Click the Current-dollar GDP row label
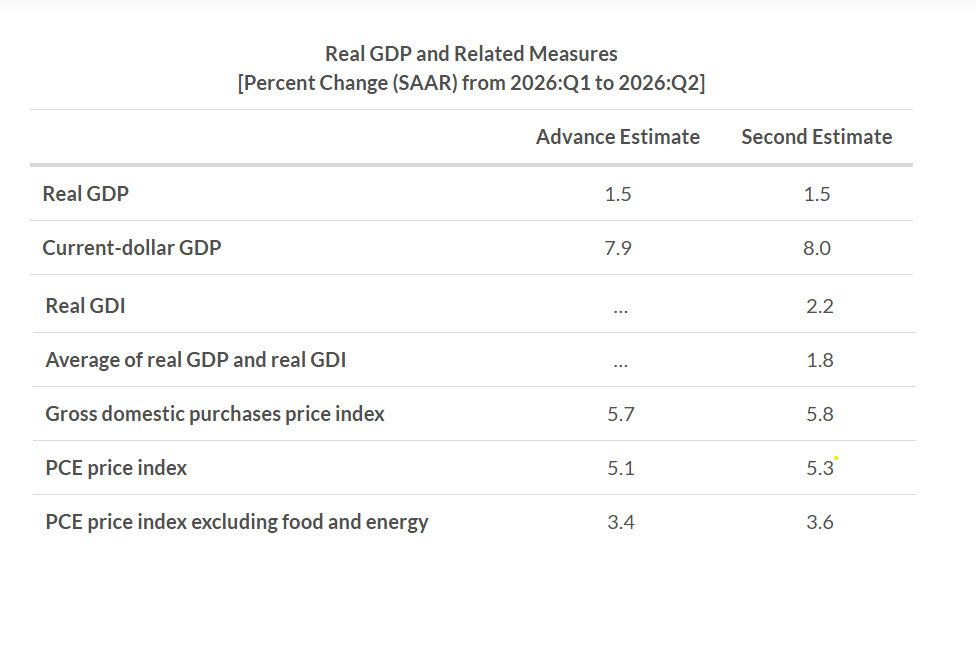 (132, 248)
